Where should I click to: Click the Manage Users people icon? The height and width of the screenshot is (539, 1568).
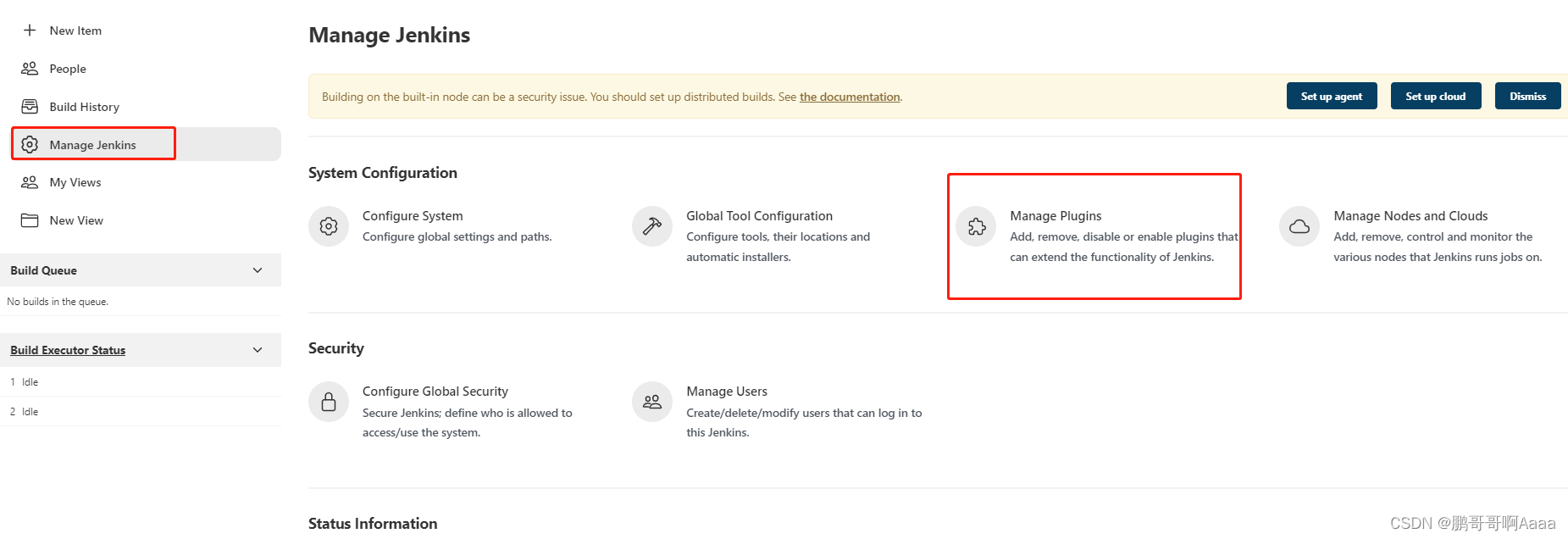[652, 402]
